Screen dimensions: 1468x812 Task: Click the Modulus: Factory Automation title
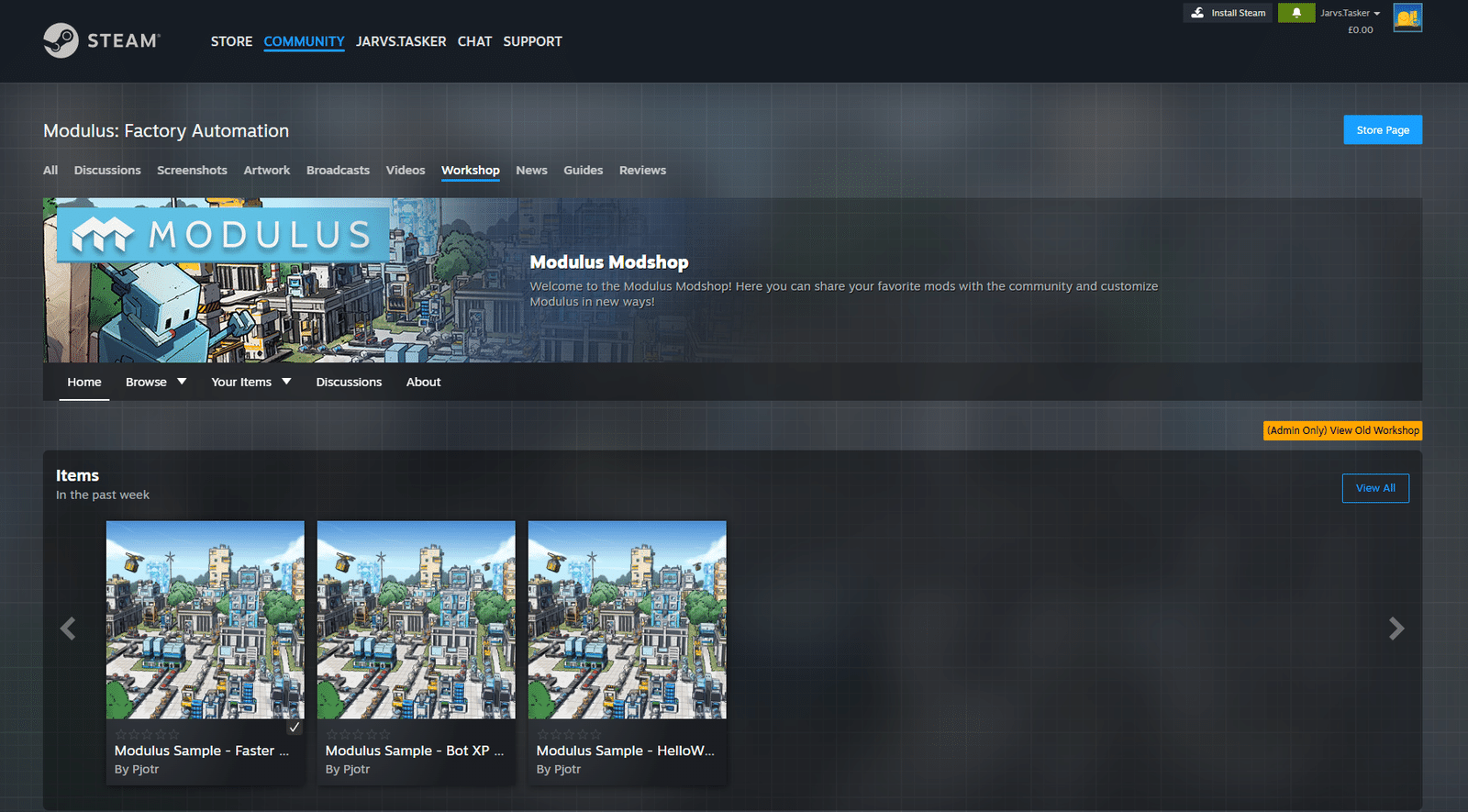pos(166,131)
